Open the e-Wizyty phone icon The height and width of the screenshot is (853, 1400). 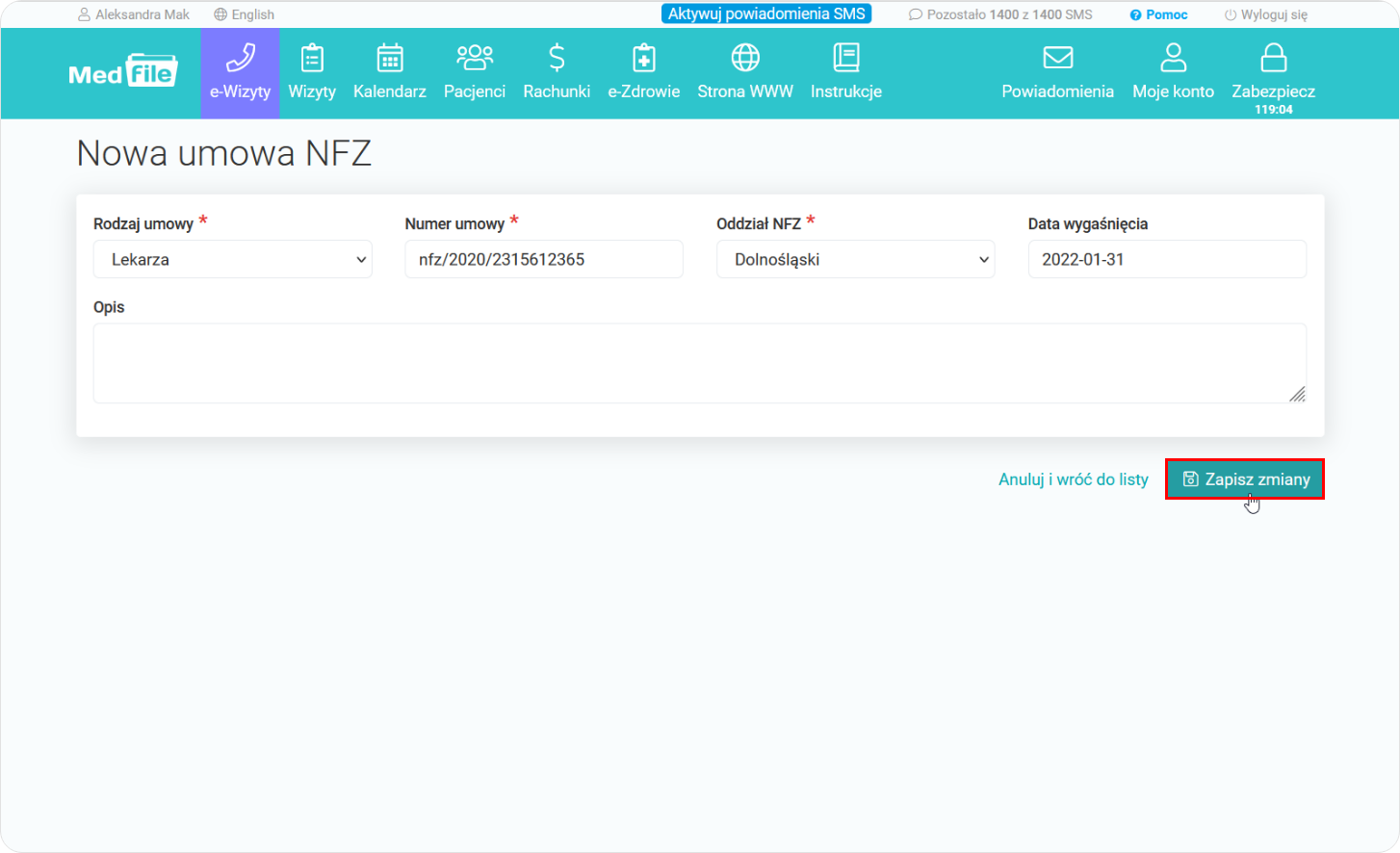pos(240,58)
